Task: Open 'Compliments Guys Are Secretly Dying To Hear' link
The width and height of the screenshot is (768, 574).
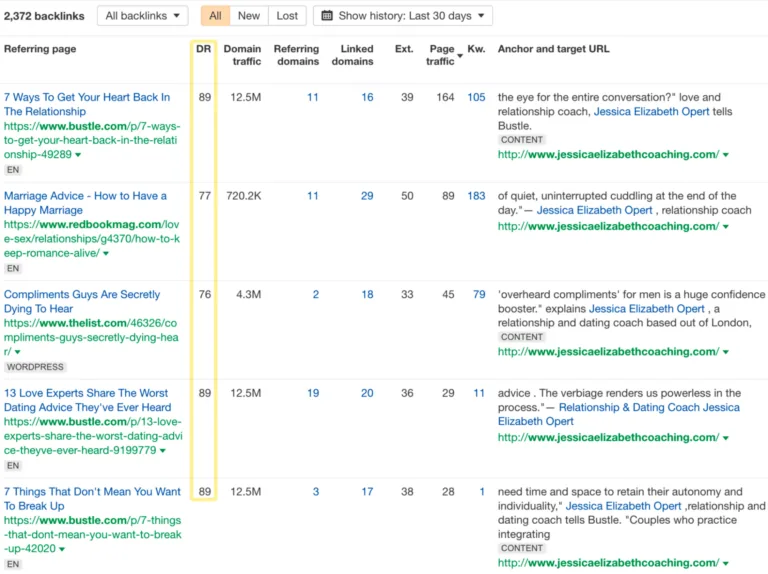Action: coord(82,301)
